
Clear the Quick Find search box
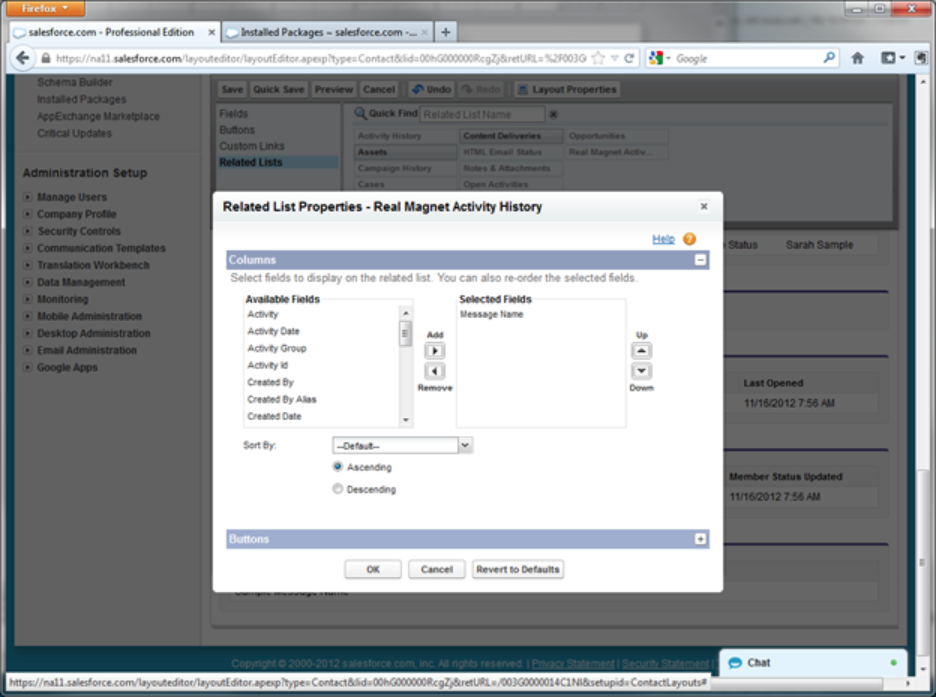[x=553, y=114]
